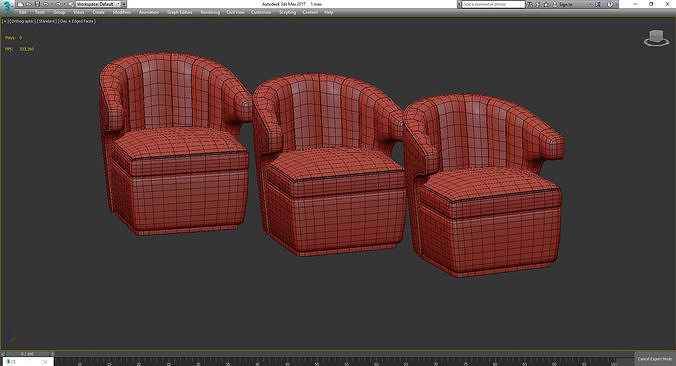Viewport: 676px width, 366px height.
Task: Open the Autodesk Exchange X icon
Action: coord(598,4)
